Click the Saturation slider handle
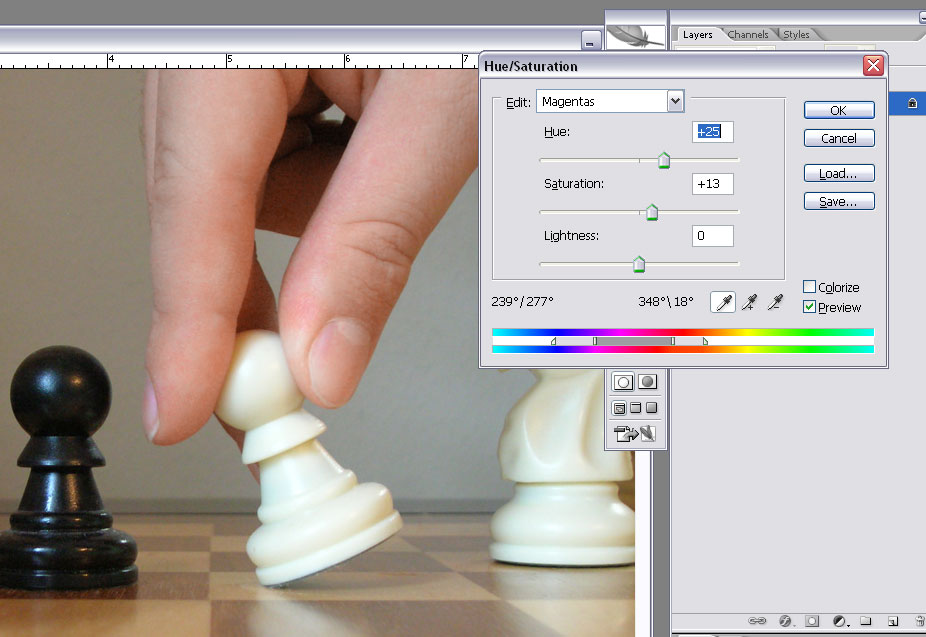This screenshot has width=926, height=637. (652, 212)
